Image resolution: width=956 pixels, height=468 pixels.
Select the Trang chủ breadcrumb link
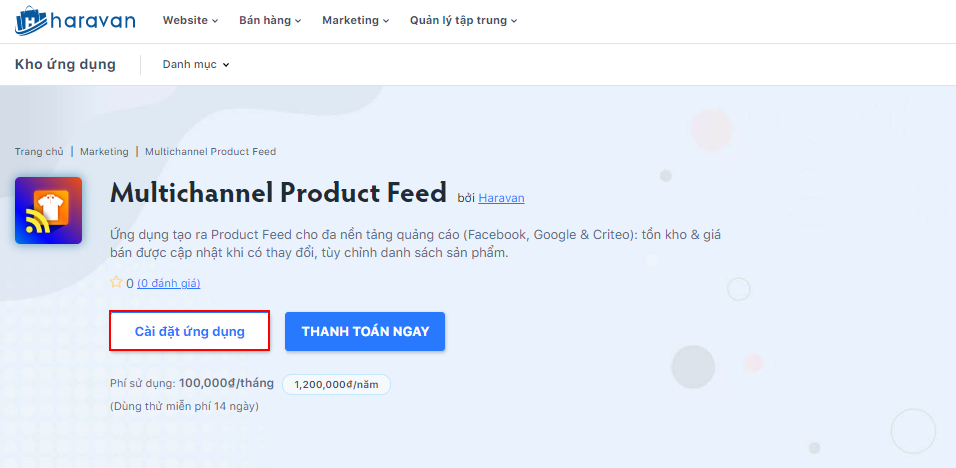[x=39, y=152]
